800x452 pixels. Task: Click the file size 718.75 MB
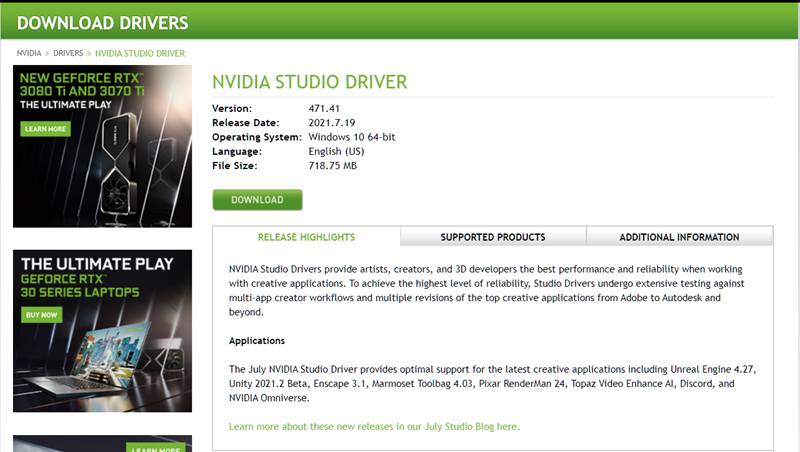(333, 165)
